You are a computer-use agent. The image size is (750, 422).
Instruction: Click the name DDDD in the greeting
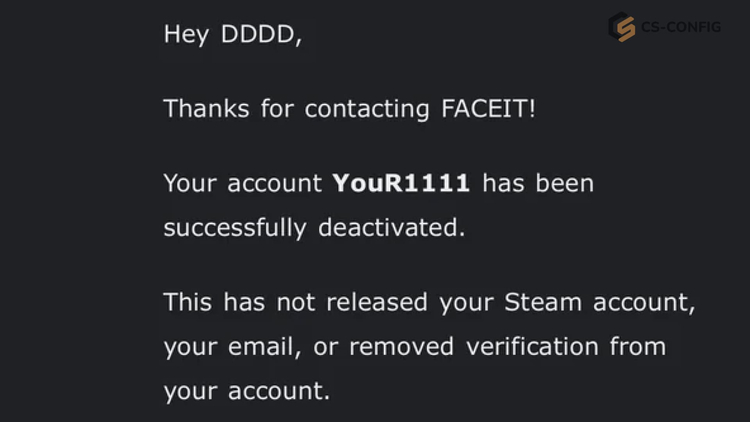[261, 34]
